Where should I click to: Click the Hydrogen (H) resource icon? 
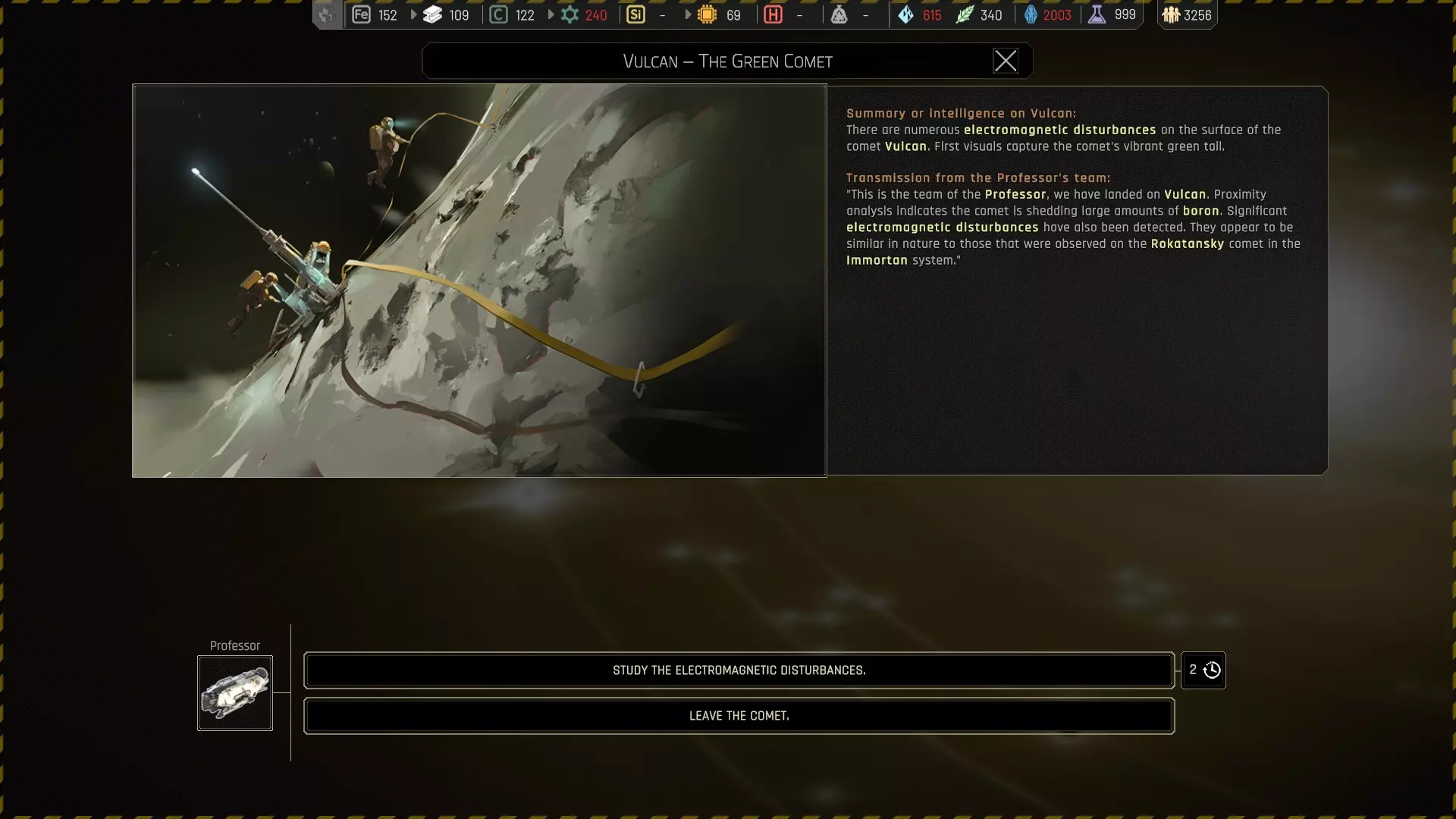[773, 14]
